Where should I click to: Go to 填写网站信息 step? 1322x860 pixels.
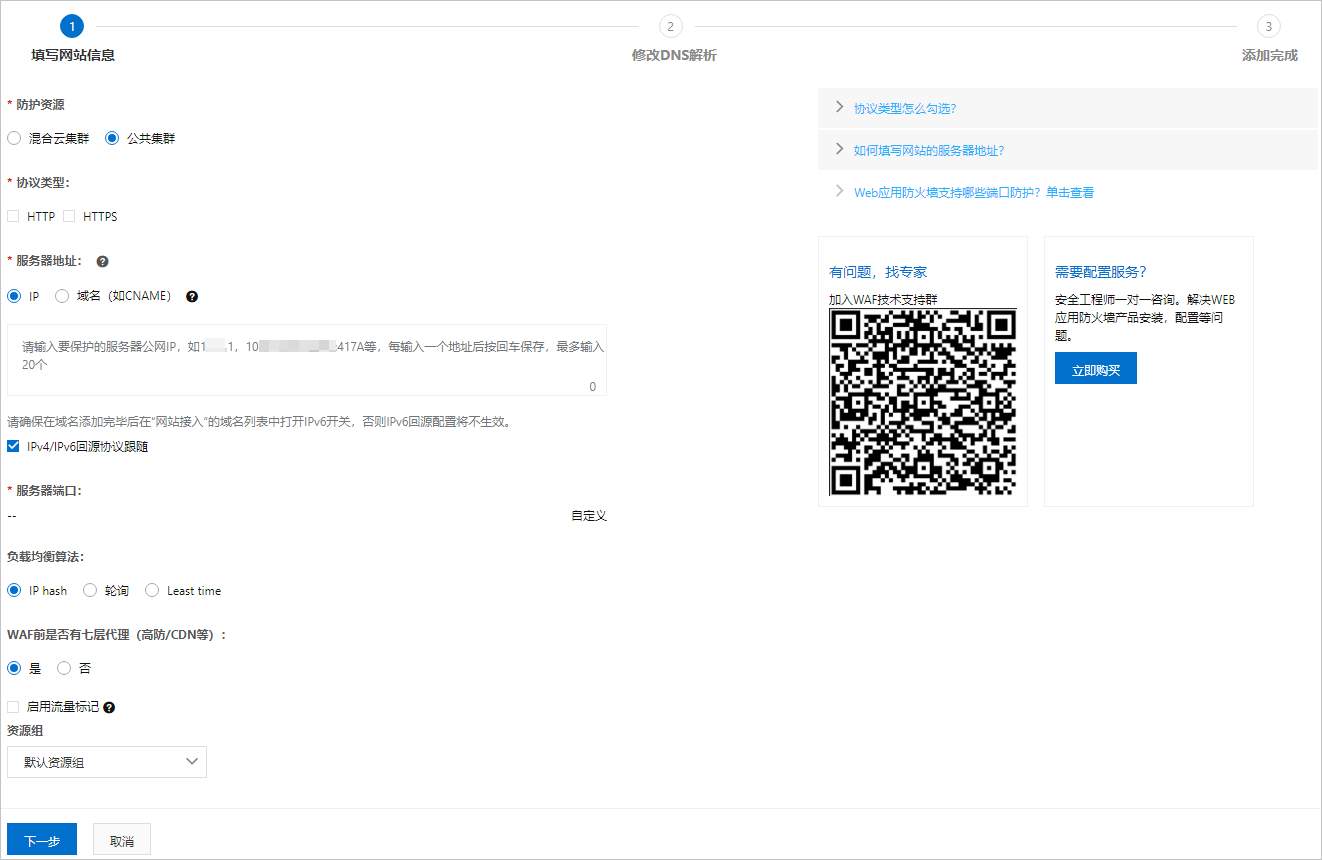73,56
